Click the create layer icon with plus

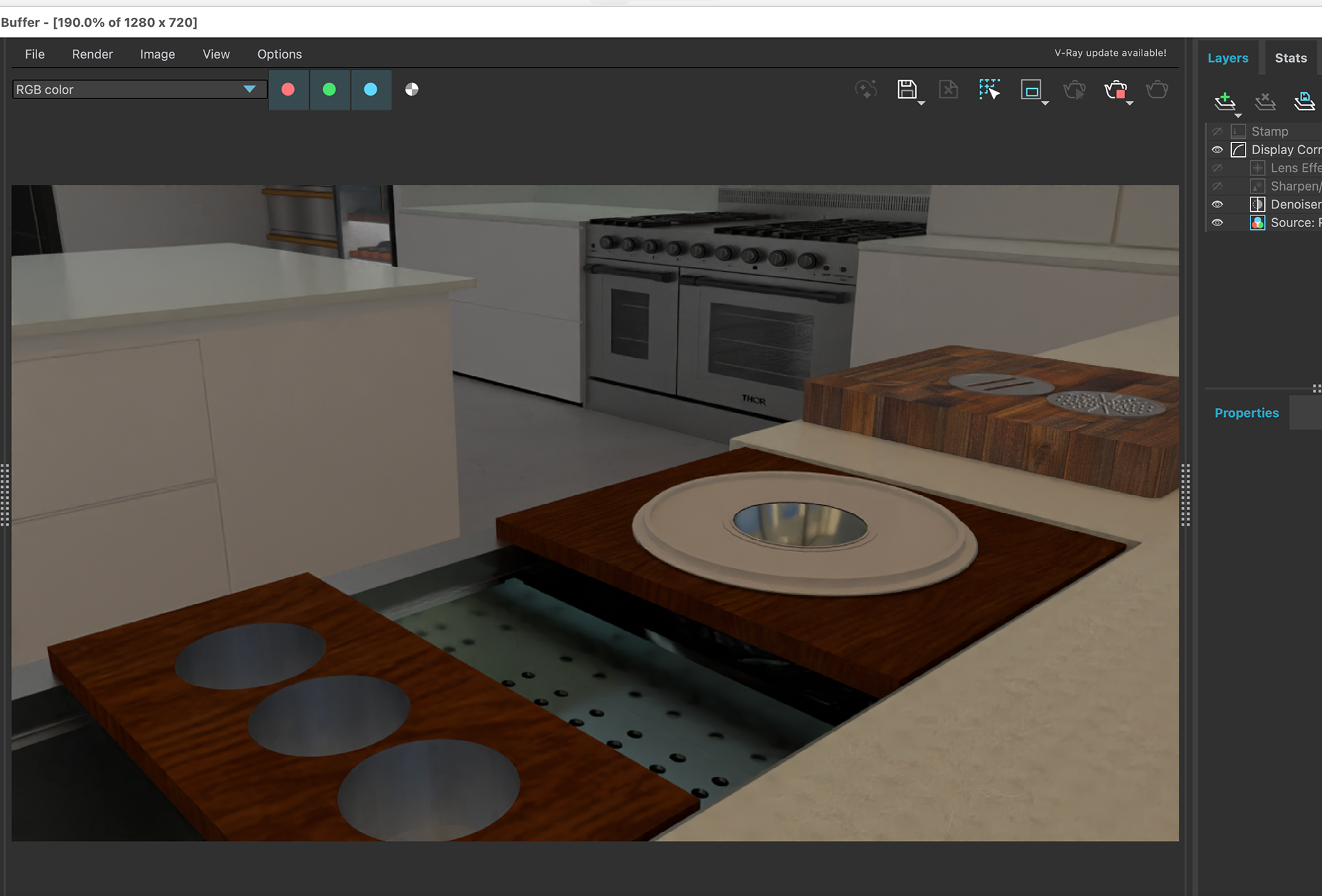pyautogui.click(x=1225, y=101)
